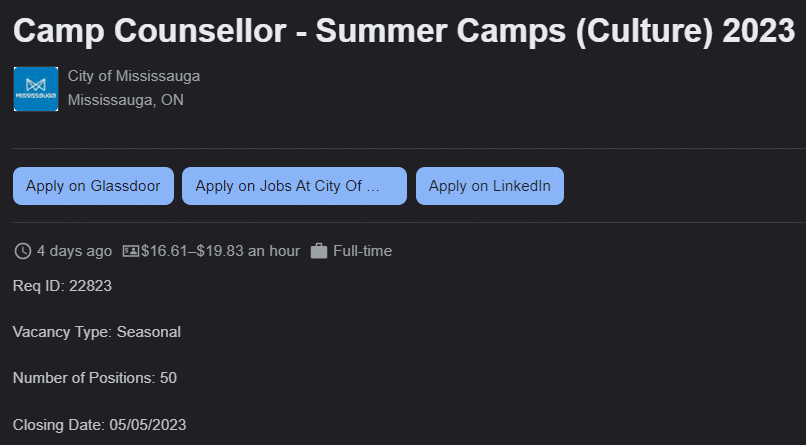Click the City of Mississauga logo
The image size is (806, 445).
(35, 89)
